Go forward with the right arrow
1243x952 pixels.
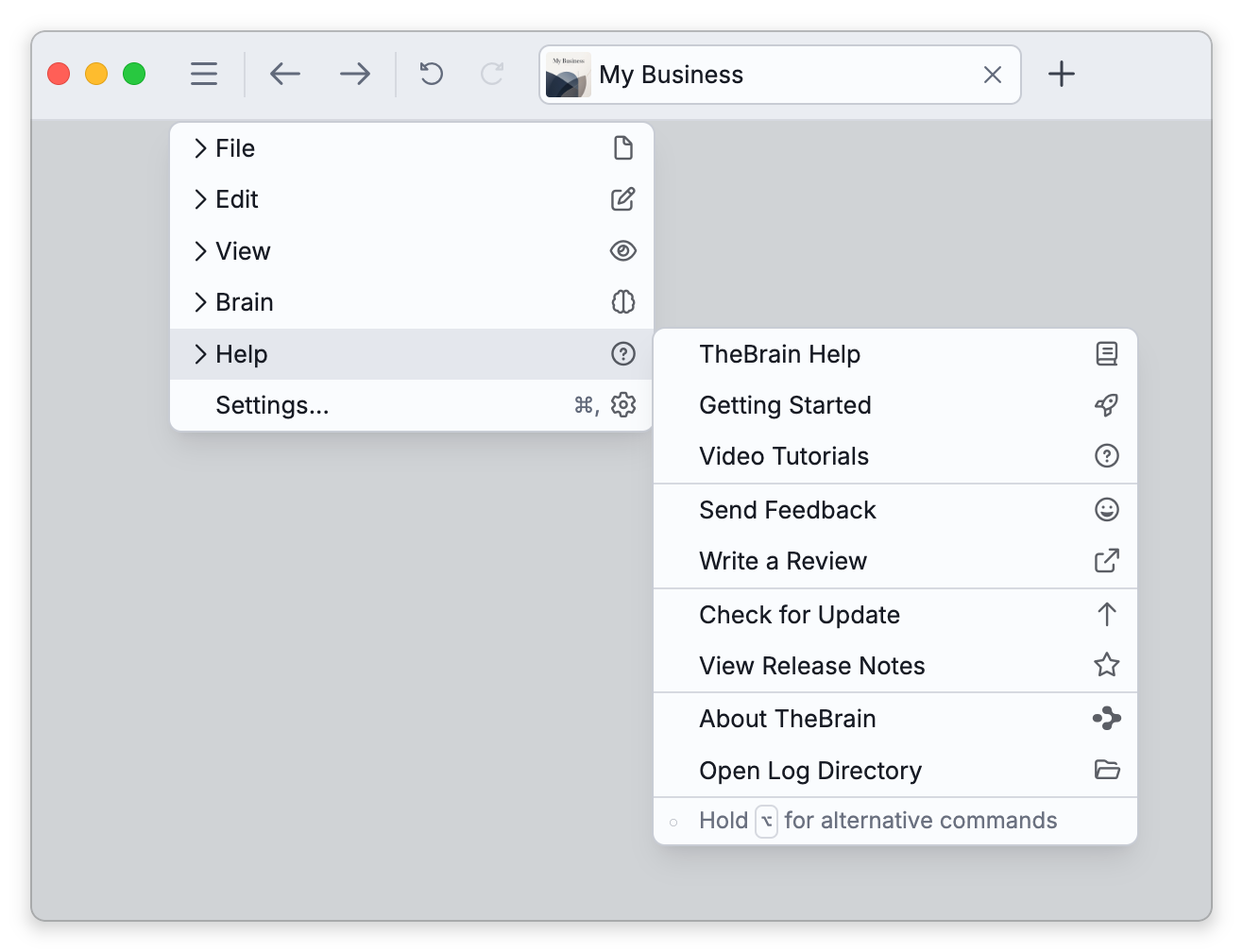pyautogui.click(x=355, y=74)
